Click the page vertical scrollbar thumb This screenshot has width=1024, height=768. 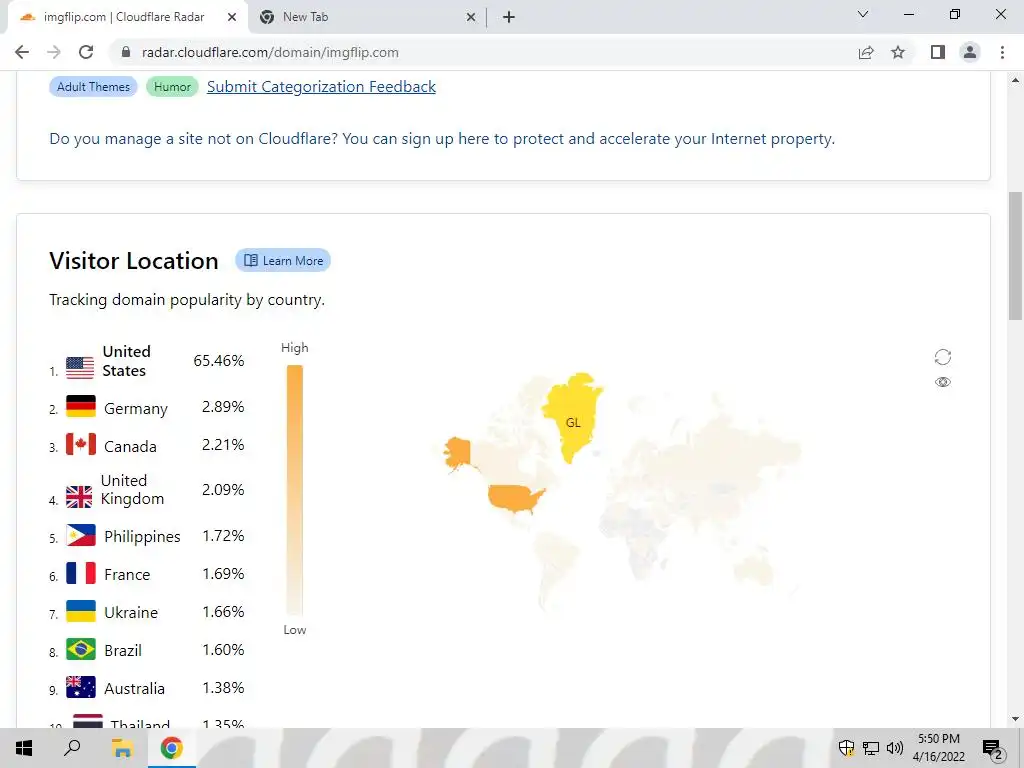(1015, 256)
